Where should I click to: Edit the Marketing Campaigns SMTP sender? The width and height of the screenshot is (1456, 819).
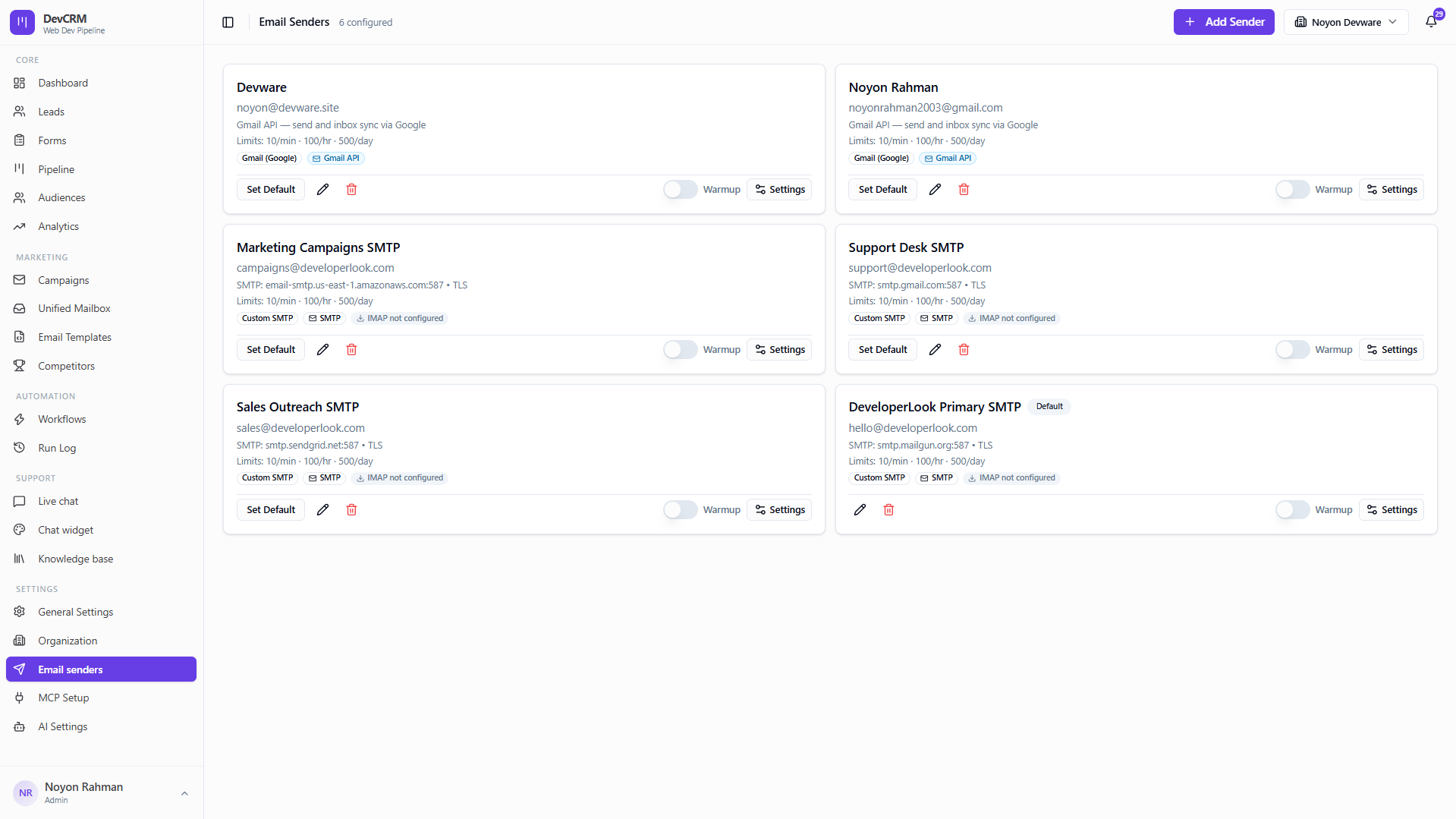322,350
